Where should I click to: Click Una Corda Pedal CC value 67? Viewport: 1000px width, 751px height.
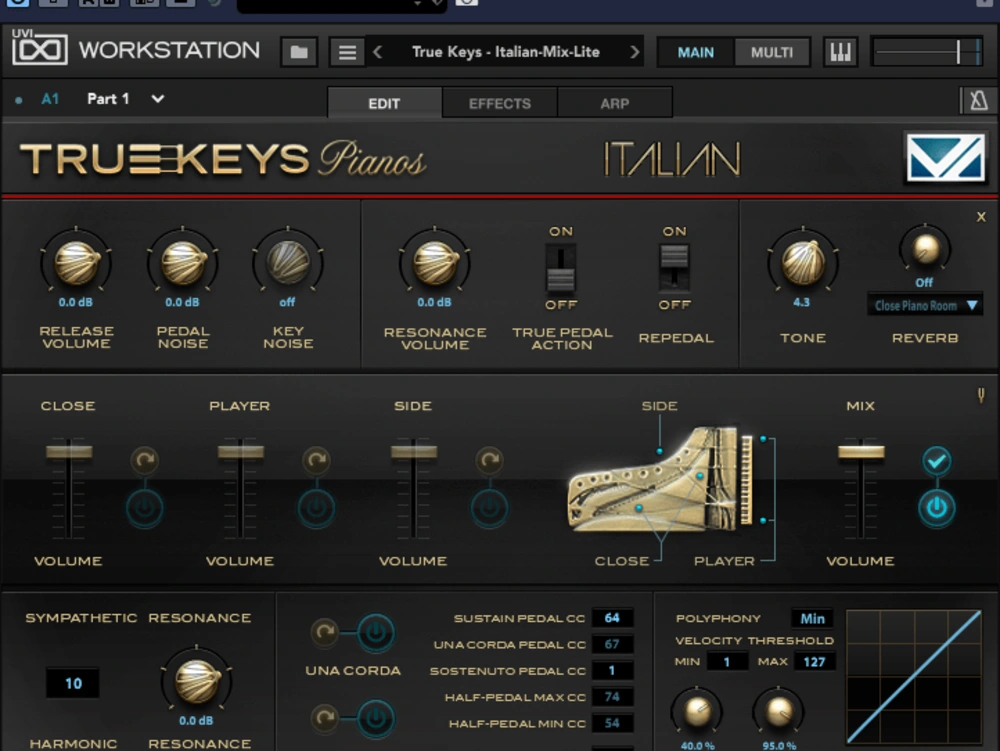click(612, 644)
